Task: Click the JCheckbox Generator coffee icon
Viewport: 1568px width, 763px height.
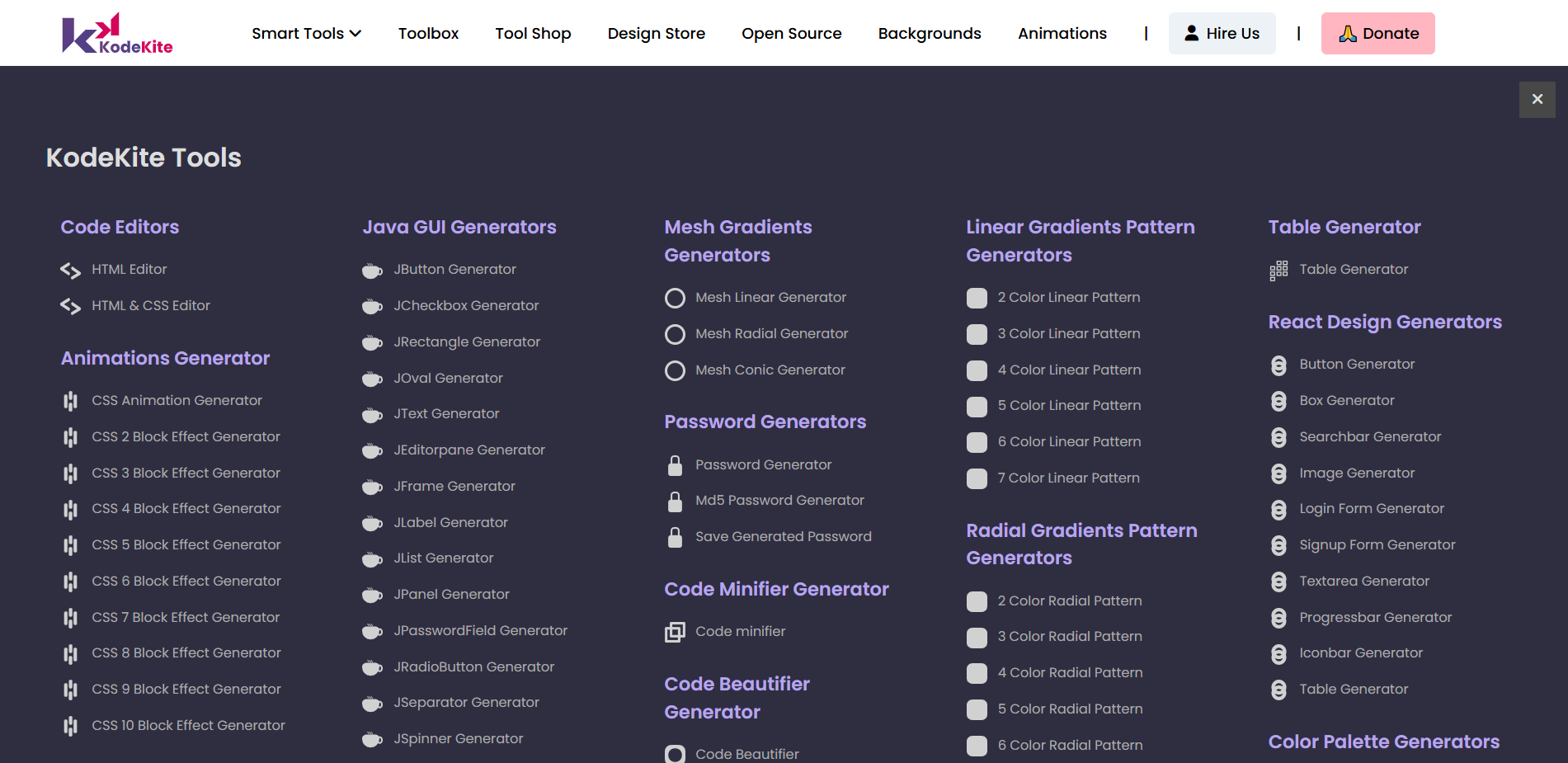Action: click(372, 307)
